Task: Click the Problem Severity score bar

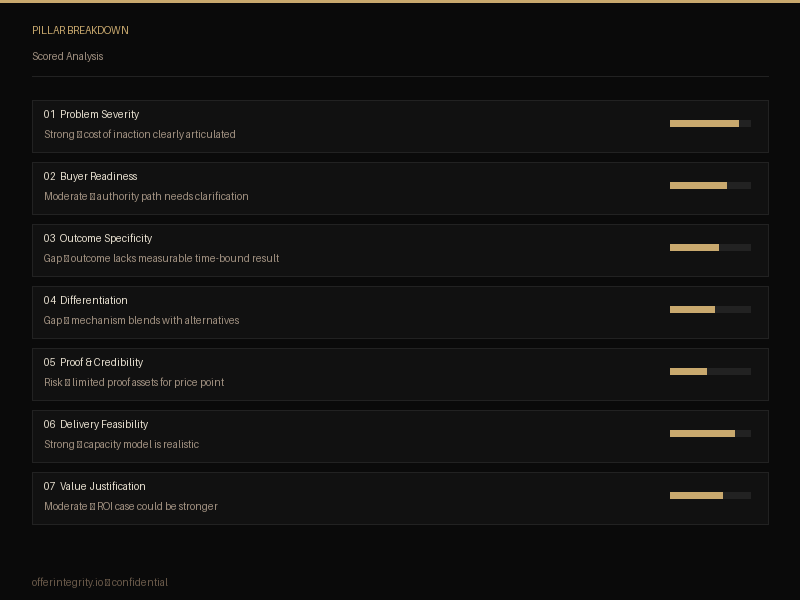Action: tap(710, 124)
